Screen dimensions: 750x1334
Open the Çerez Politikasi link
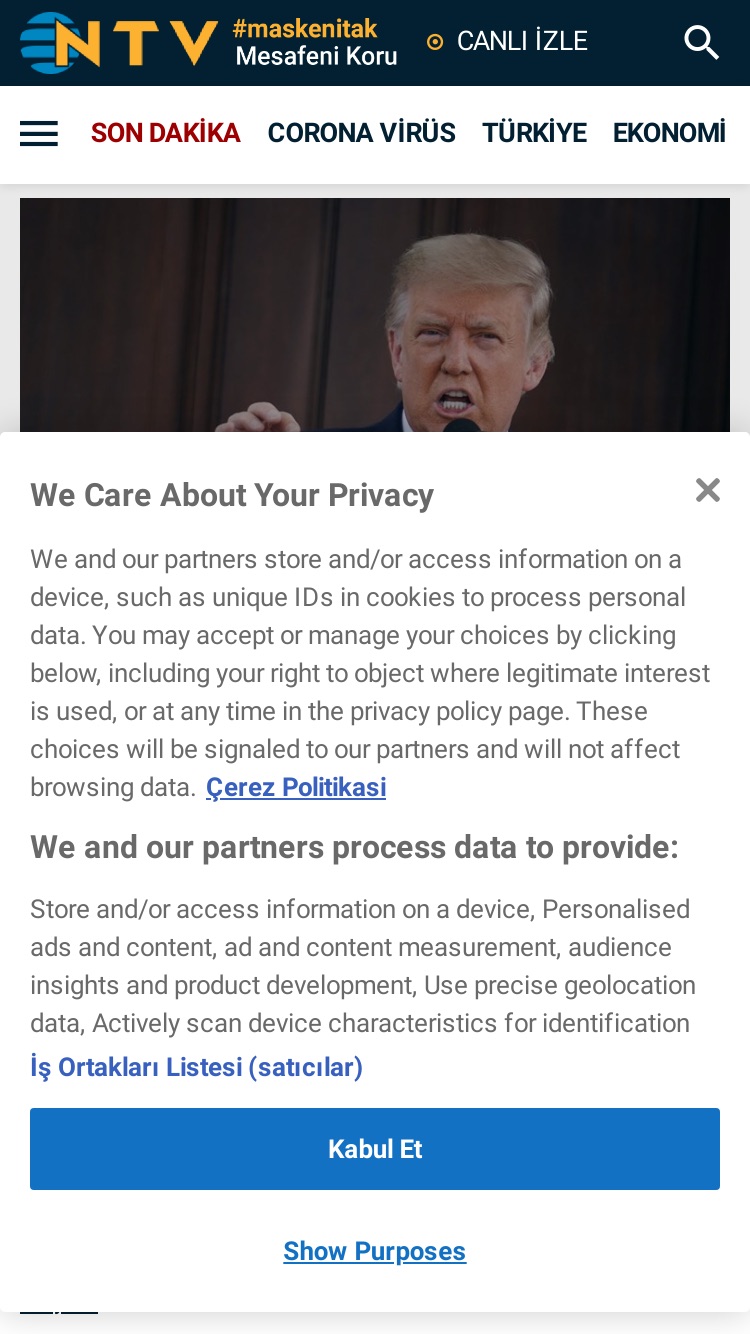coord(296,788)
